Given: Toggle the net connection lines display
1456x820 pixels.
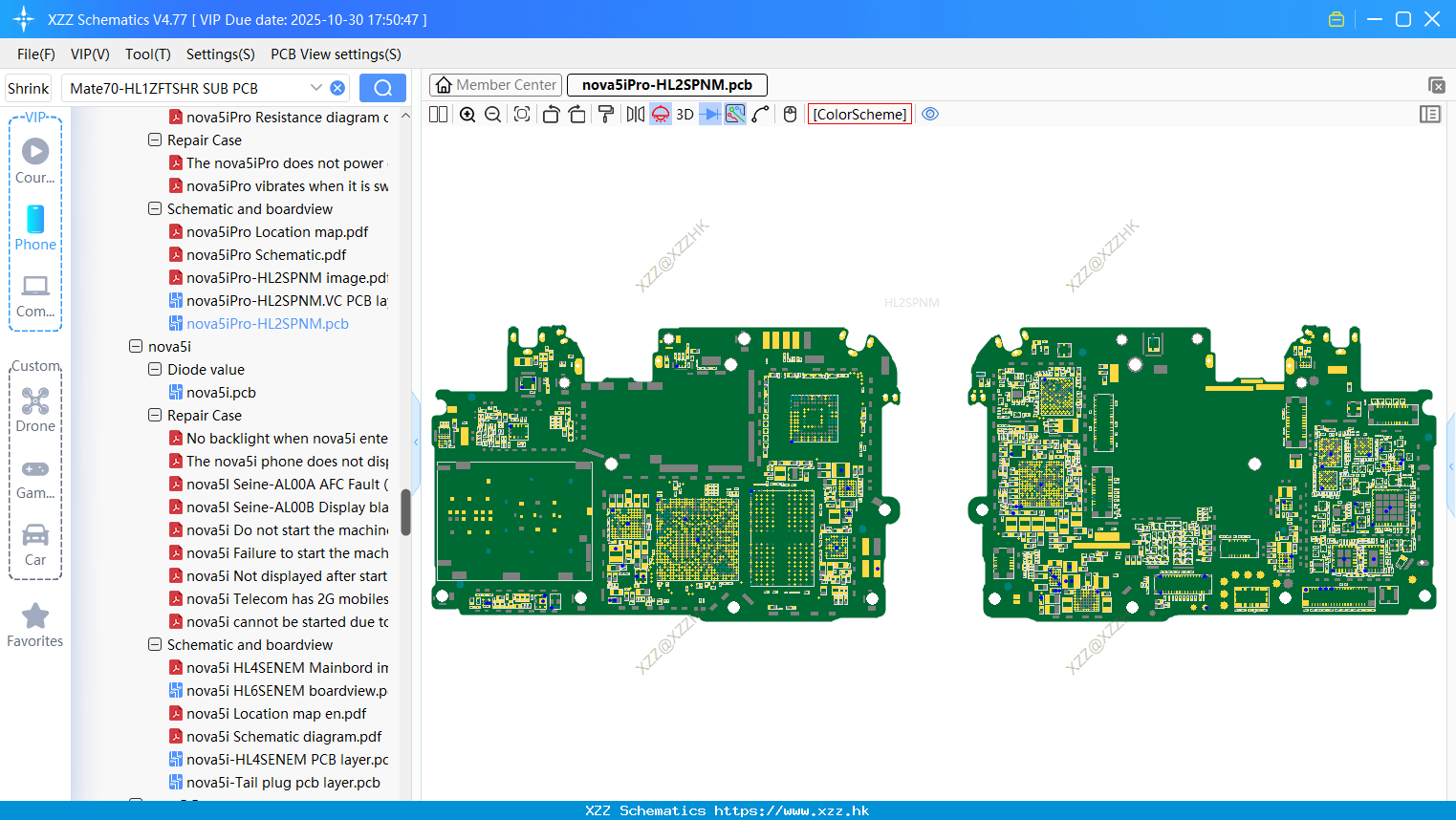Looking at the screenshot, I should pyautogui.click(x=735, y=115).
